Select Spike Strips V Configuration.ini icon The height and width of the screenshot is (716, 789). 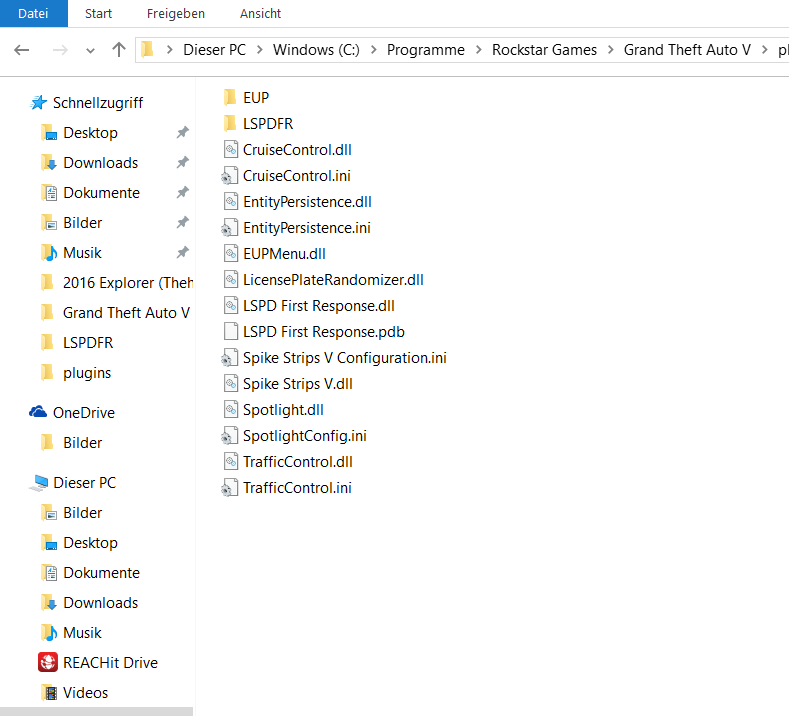[229, 358]
